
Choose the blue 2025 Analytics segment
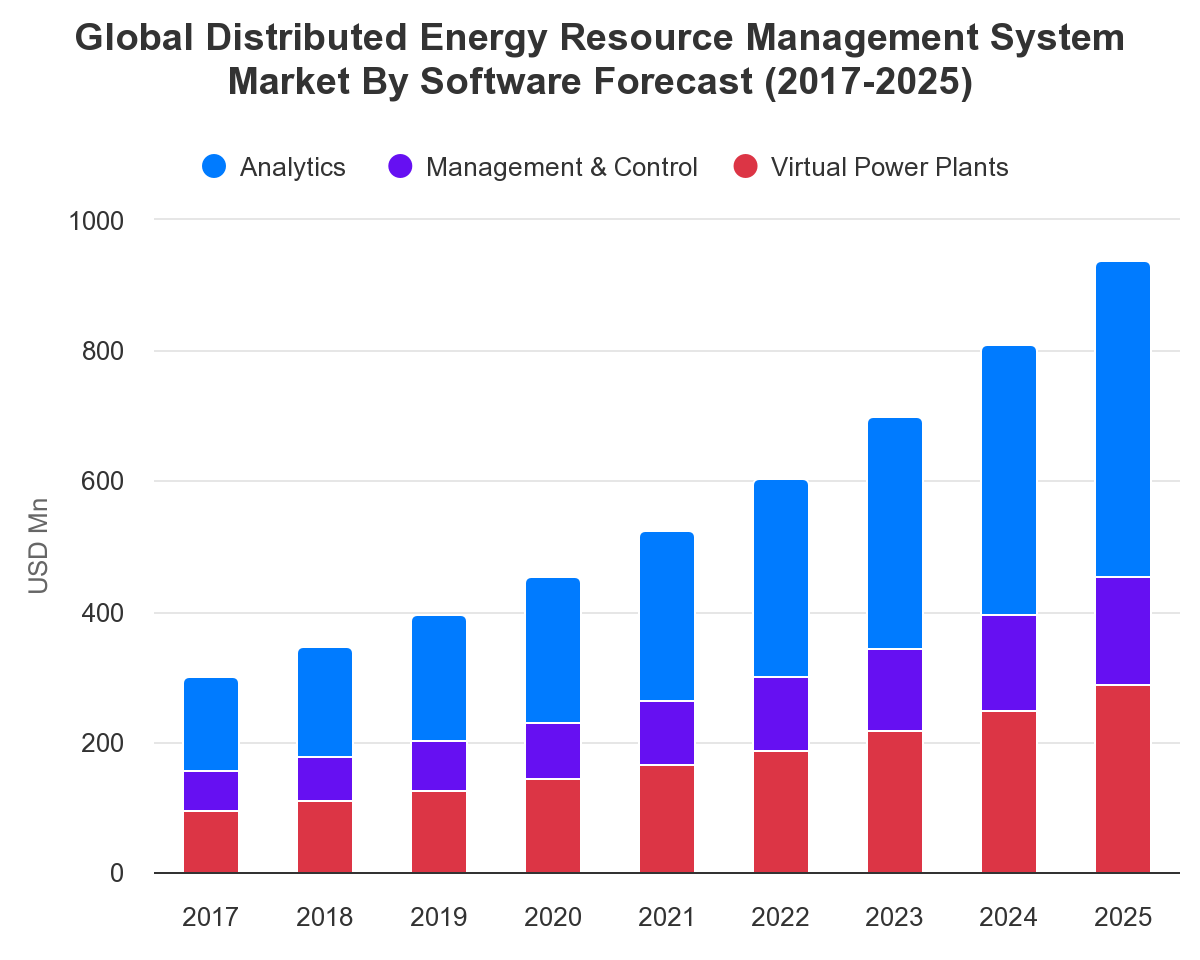[x=1123, y=420]
